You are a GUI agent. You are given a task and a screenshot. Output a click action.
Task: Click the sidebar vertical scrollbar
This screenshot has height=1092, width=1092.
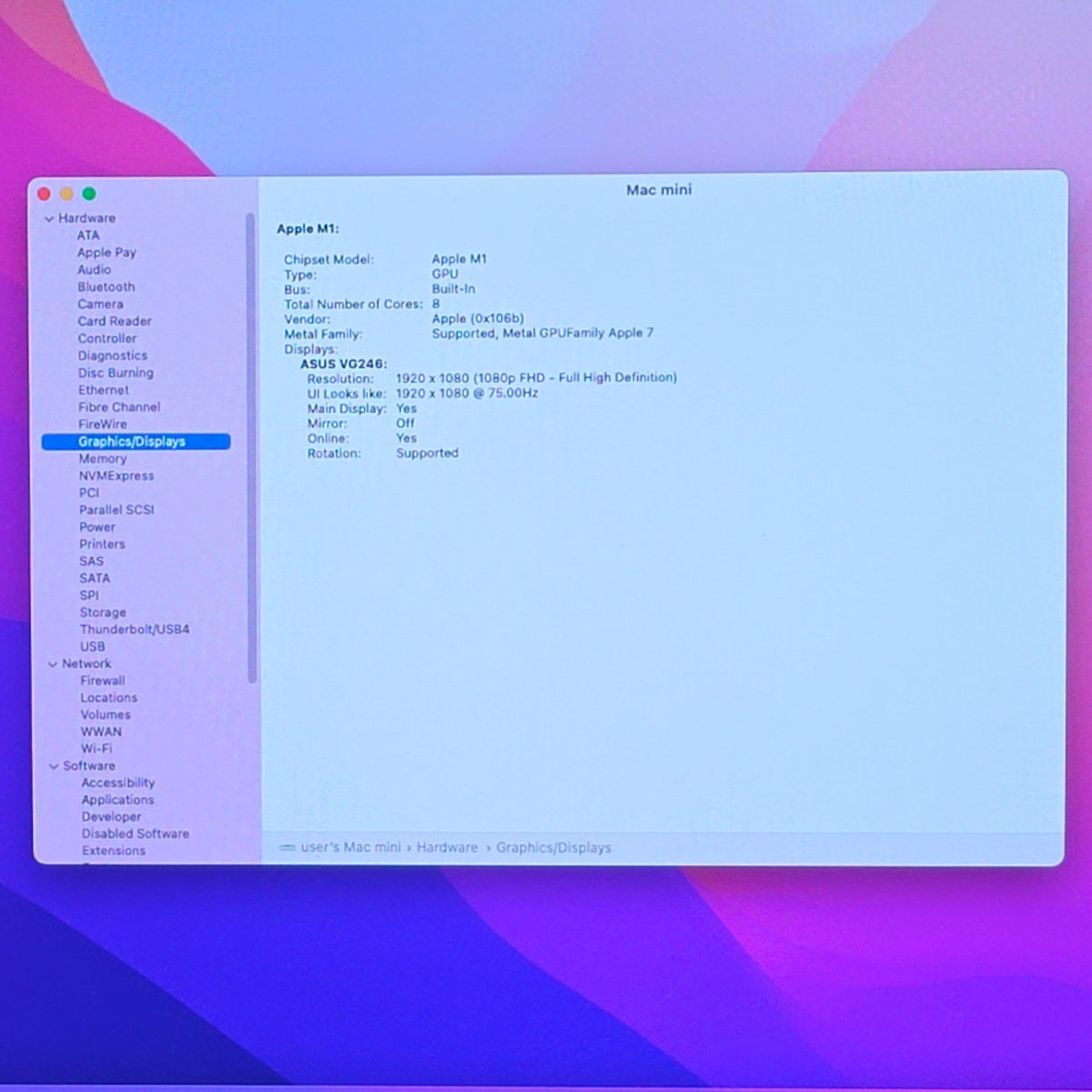(x=251, y=448)
